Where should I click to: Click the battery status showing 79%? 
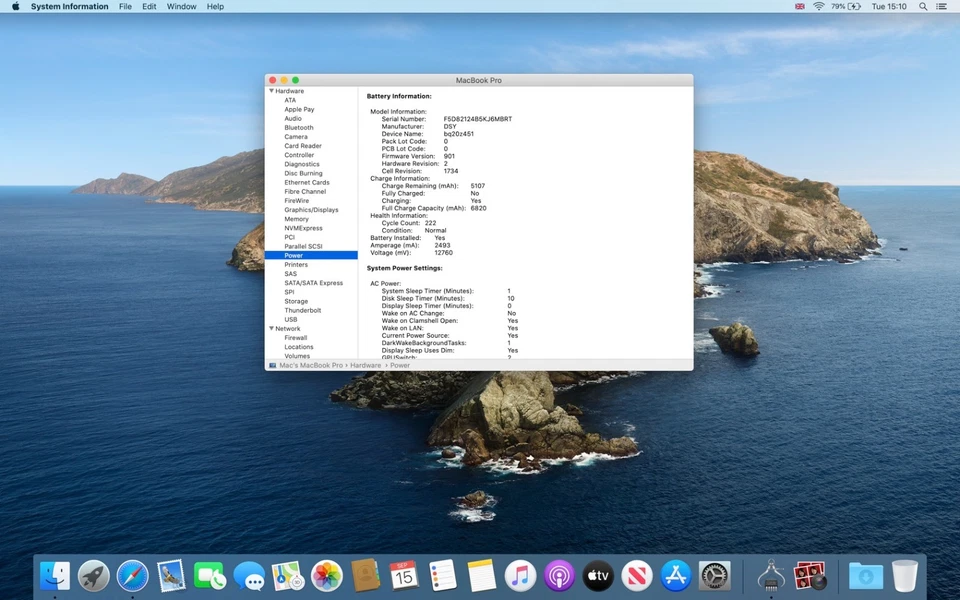[x=846, y=6]
